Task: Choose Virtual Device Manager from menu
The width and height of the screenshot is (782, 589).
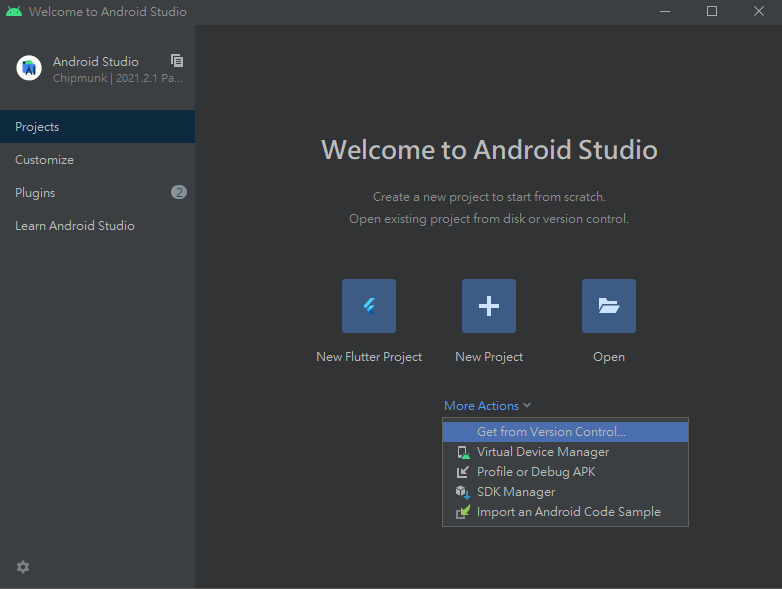Action: pyautogui.click(x=566, y=452)
